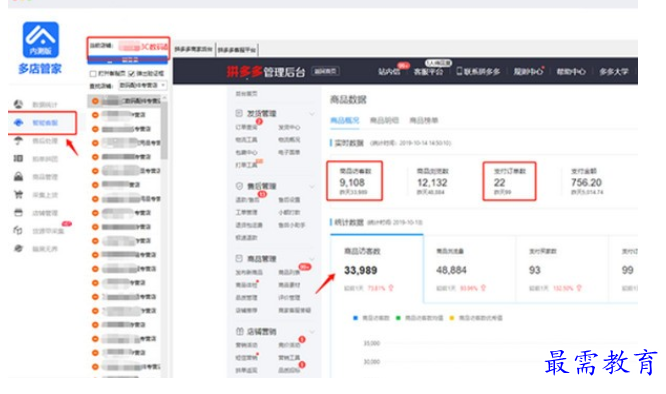Click the orange icon of highlighted first store
666x394 pixels.
click(x=95, y=101)
